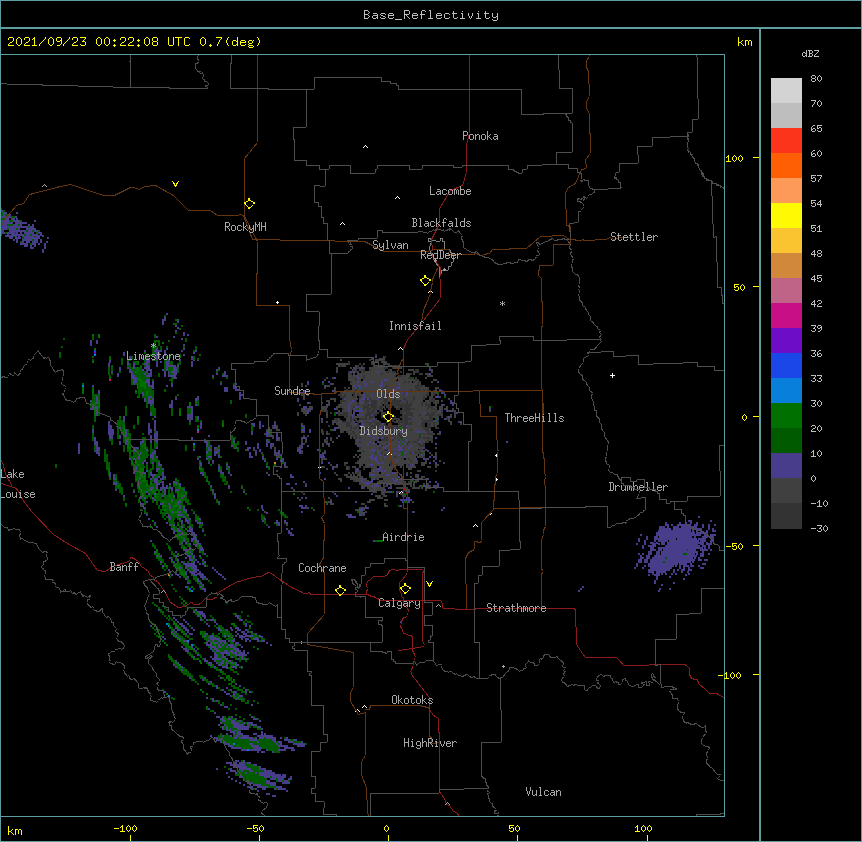Screen dimensions: 862x842
Task: Click the dBZ legend heading
Action: (810, 53)
